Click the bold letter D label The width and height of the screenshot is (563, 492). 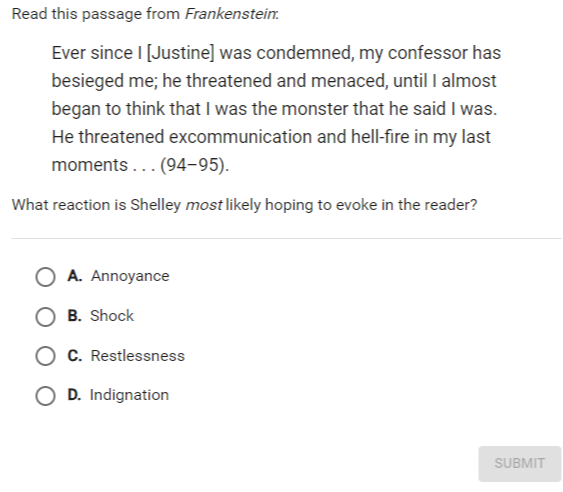click(x=74, y=395)
